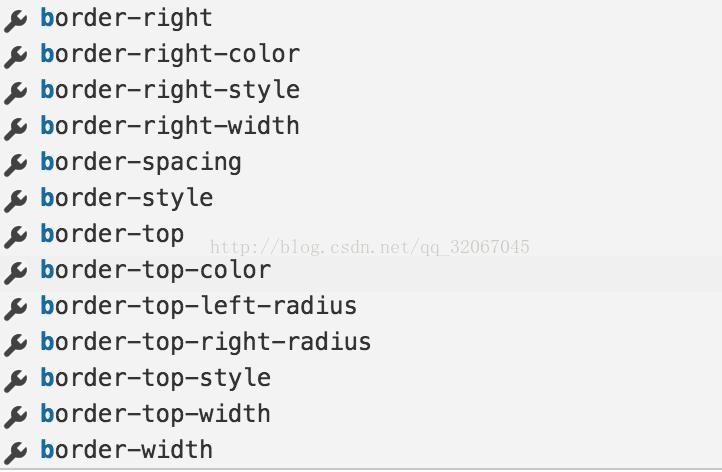Pick border-style from the list

click(361, 198)
